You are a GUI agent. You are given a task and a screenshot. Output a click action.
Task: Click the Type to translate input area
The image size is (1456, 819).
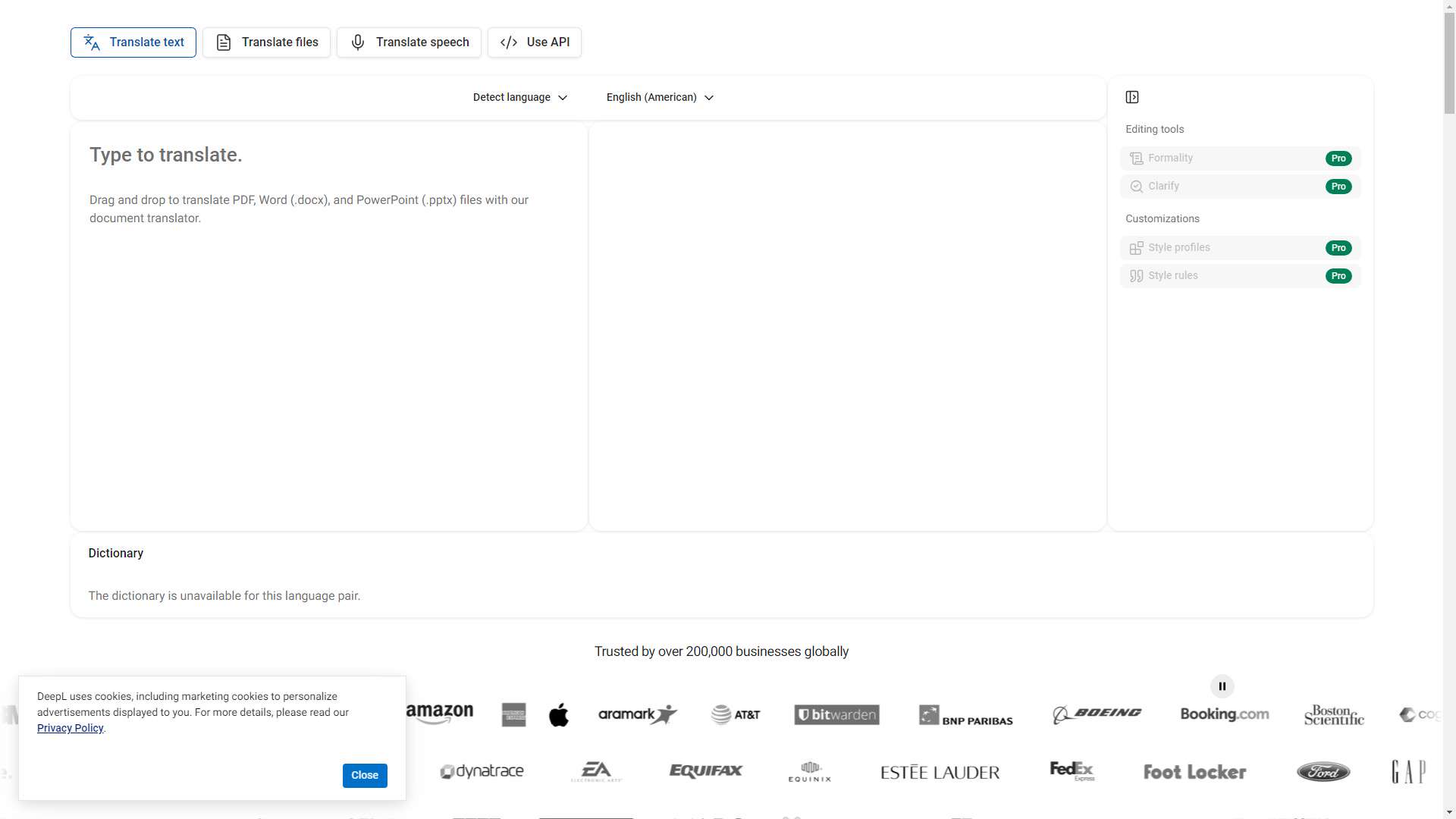point(328,327)
